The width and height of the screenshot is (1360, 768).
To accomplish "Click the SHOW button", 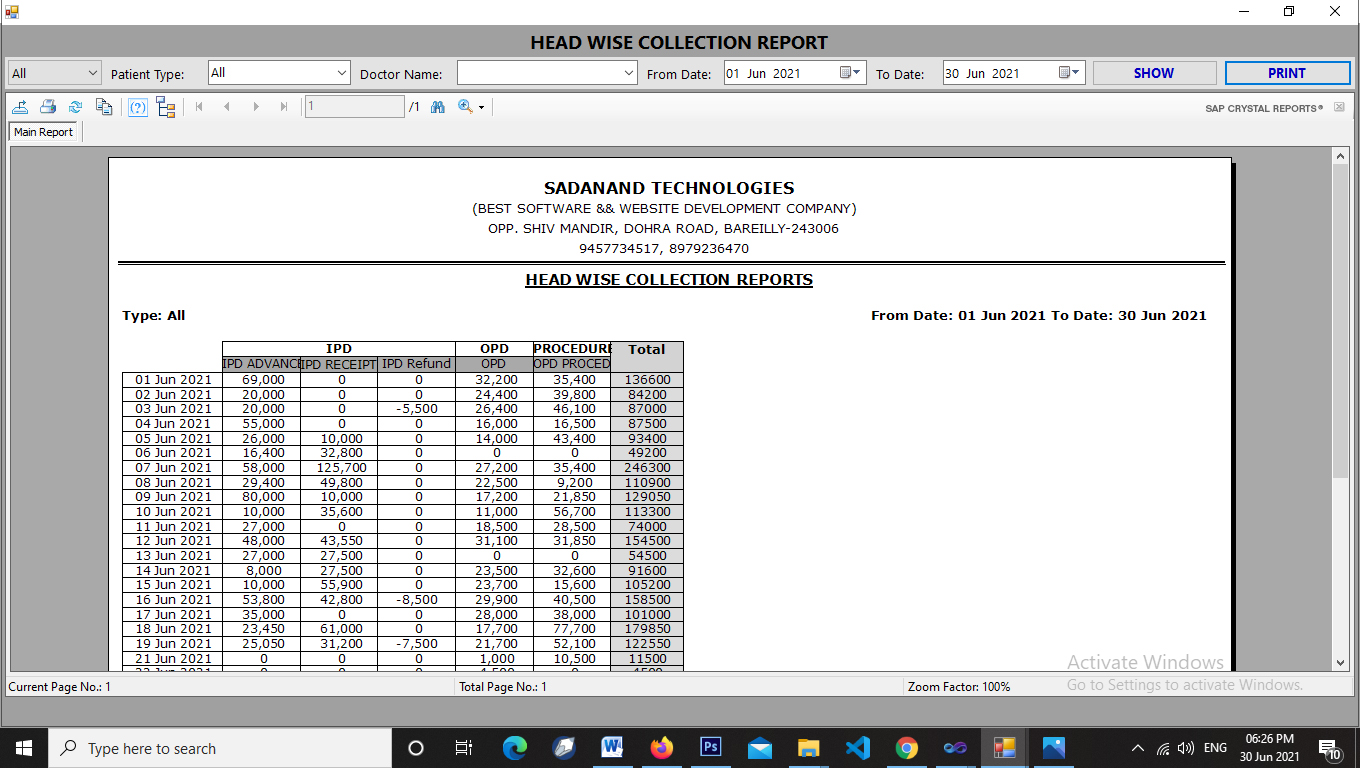I will [1154, 73].
